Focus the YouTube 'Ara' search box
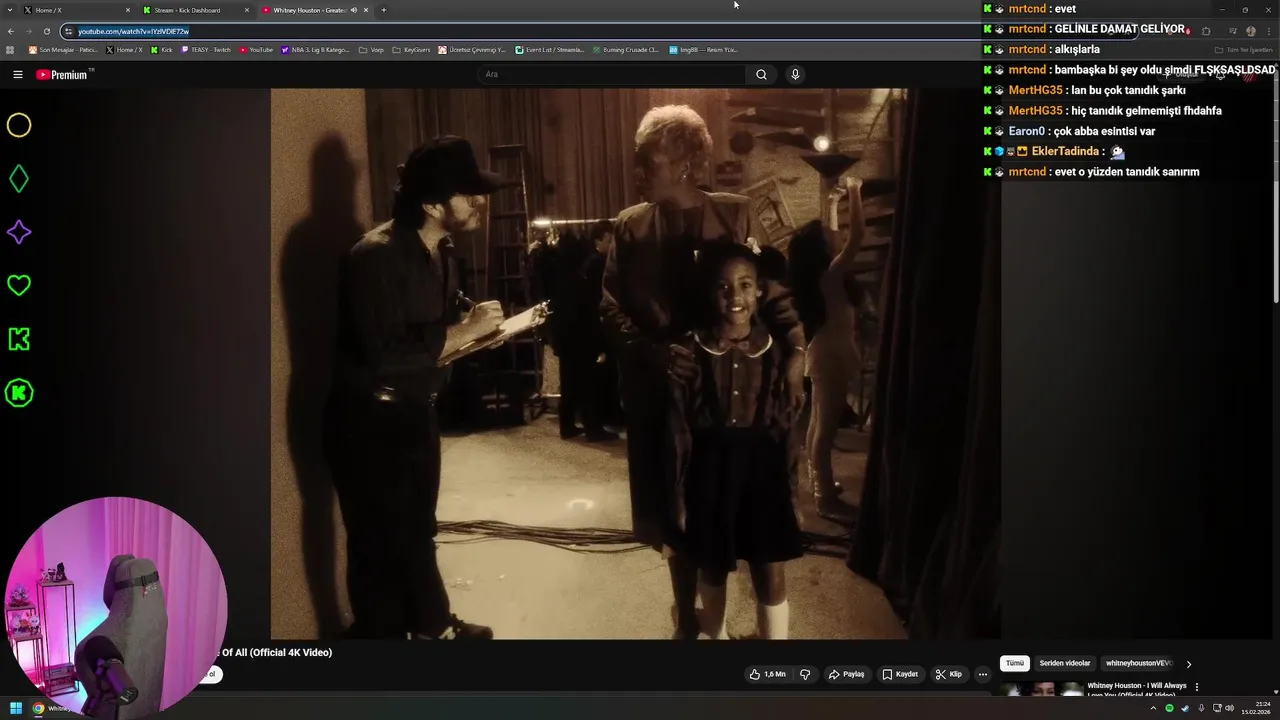 pyautogui.click(x=612, y=74)
